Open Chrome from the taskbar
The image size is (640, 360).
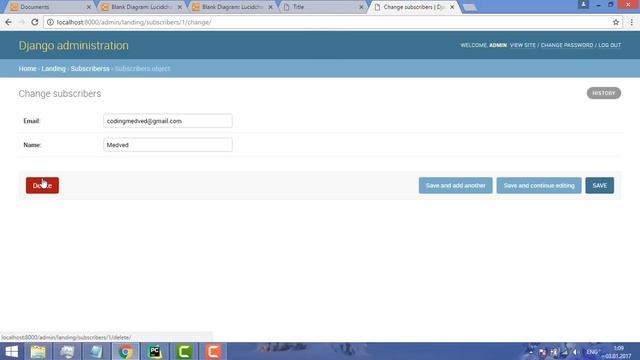[x=125, y=351]
